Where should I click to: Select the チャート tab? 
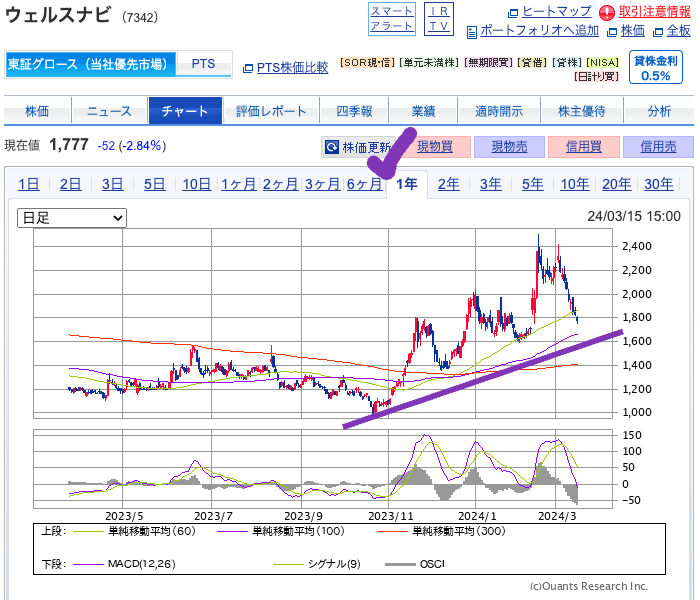pos(185,111)
